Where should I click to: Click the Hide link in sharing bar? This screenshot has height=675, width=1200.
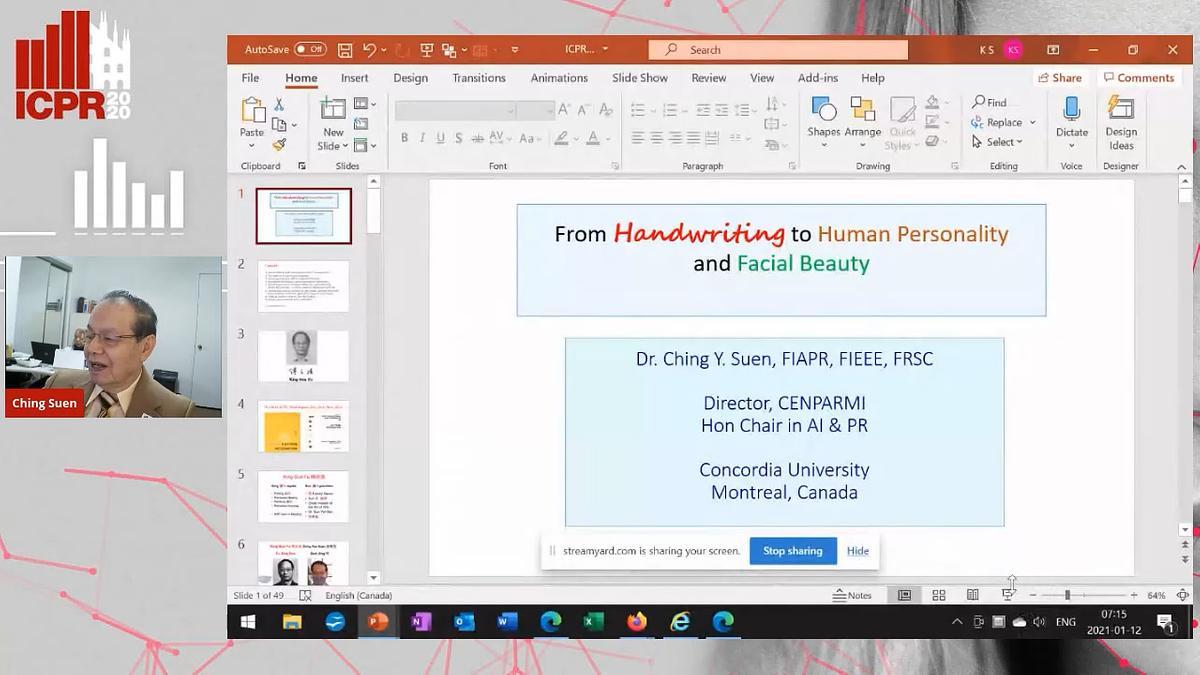tap(858, 551)
